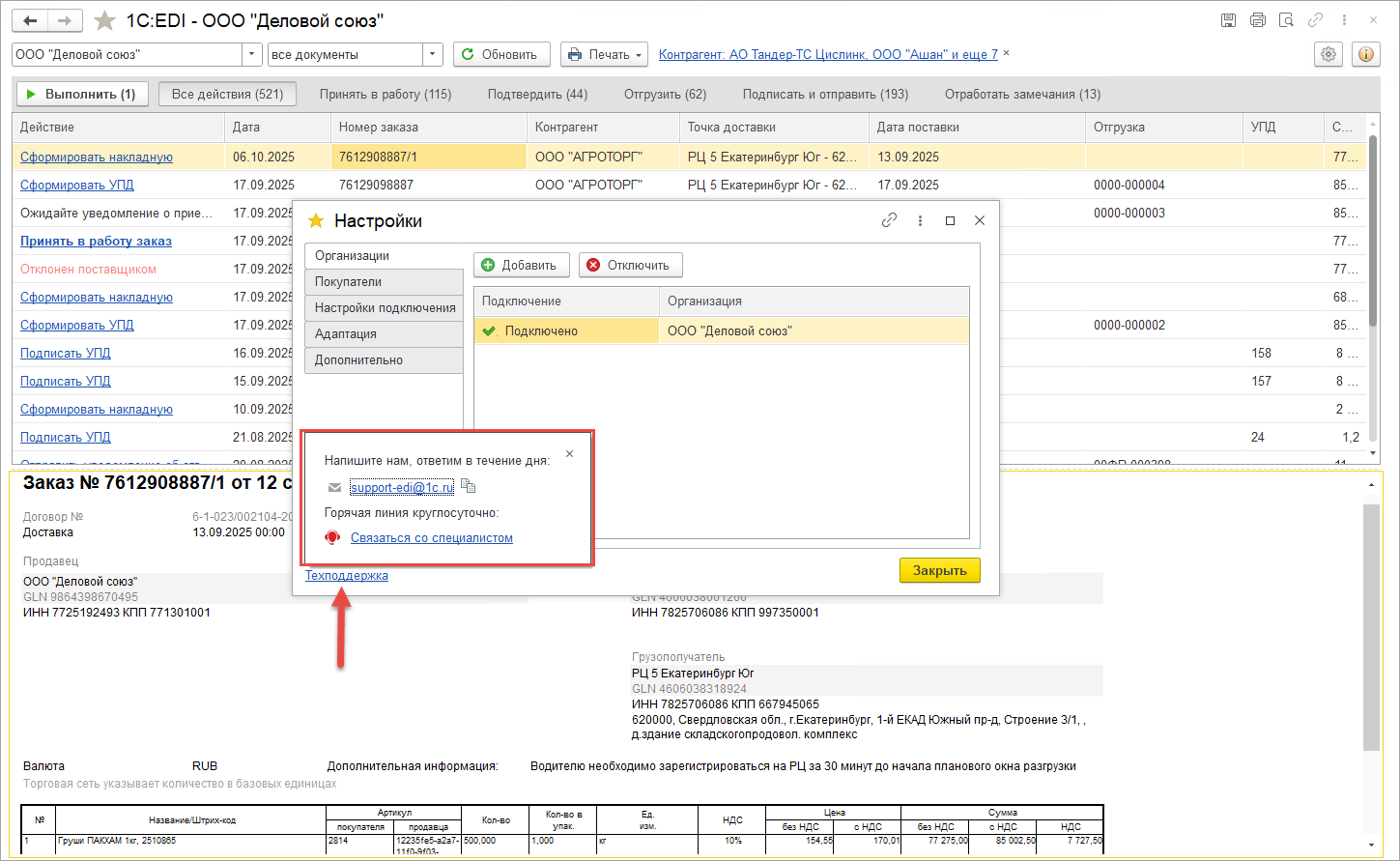1400x861 pixels.
Task: Remove the Контрагент filter with the x
Action: (1006, 53)
